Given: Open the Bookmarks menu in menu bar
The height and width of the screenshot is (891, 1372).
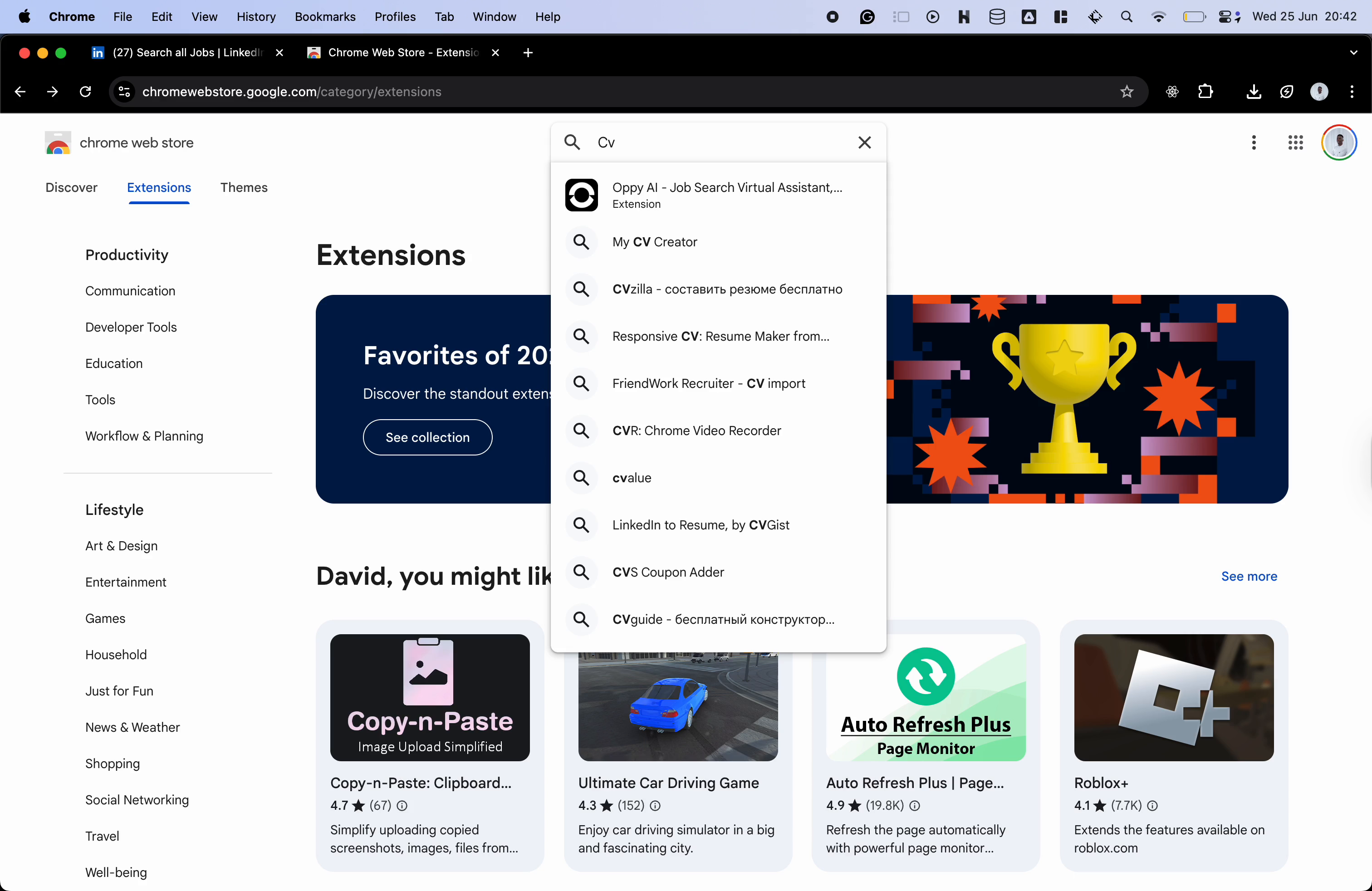Looking at the screenshot, I should point(324,17).
